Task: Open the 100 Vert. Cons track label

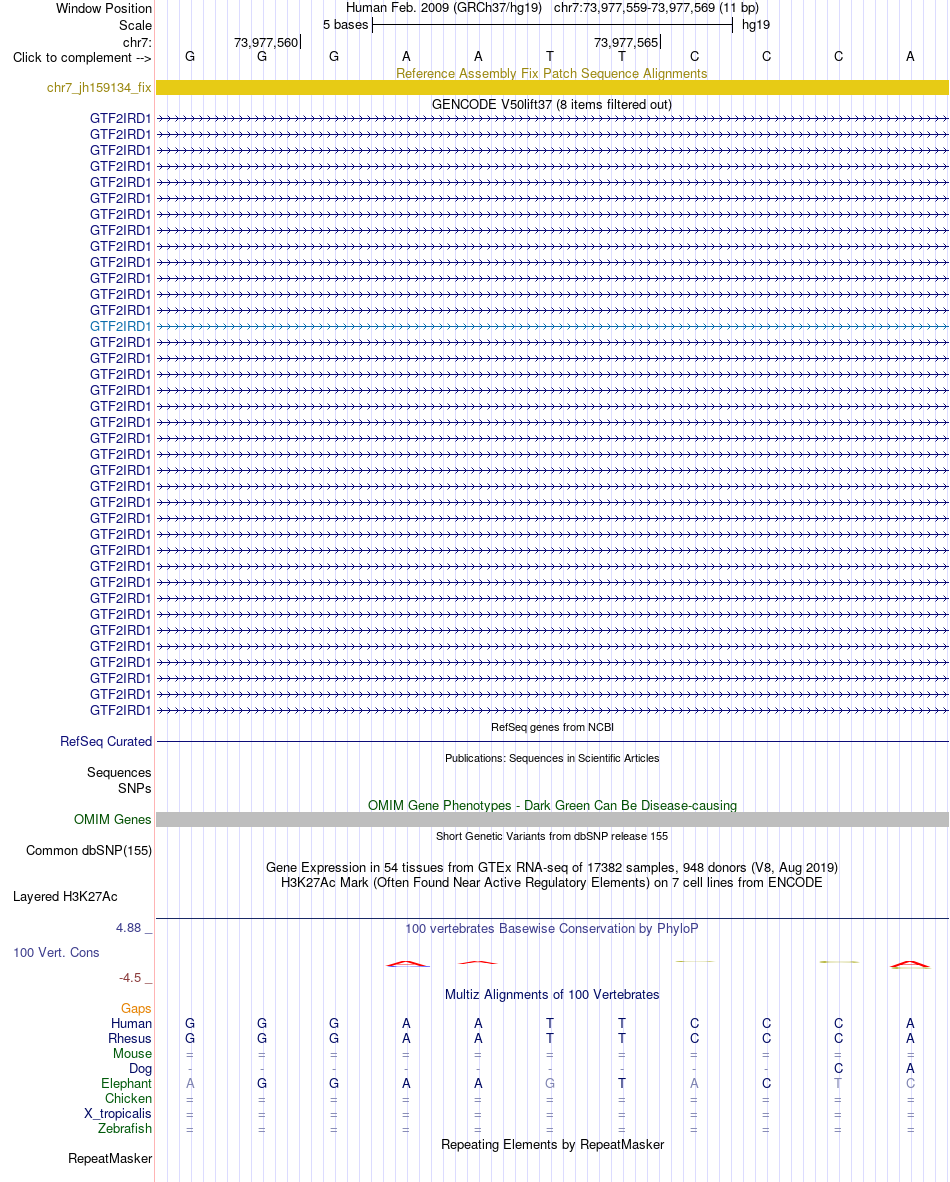Action: pyautogui.click(x=56, y=953)
